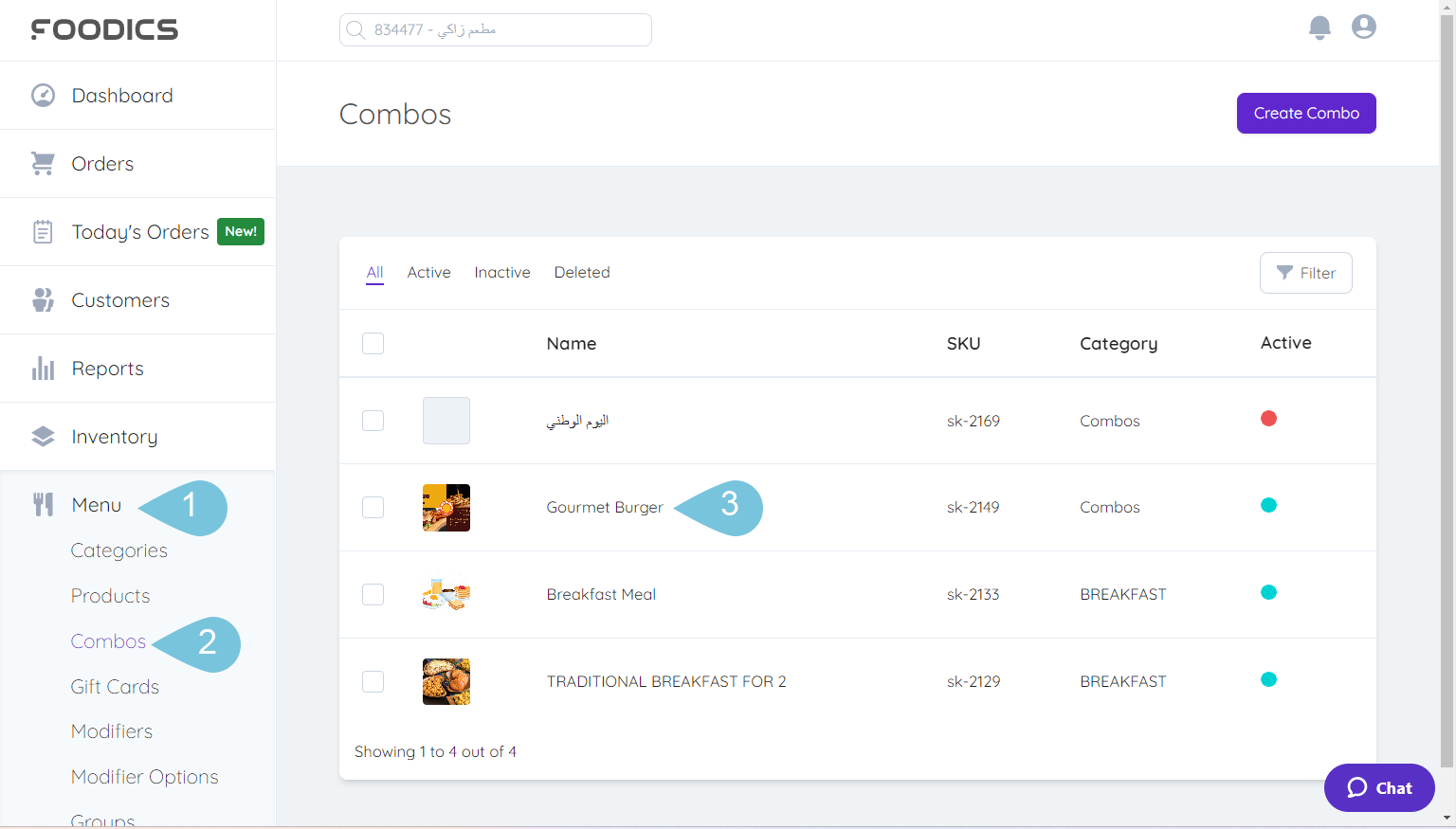Select the Orders cart icon
The width and height of the screenshot is (1456, 829).
43,163
